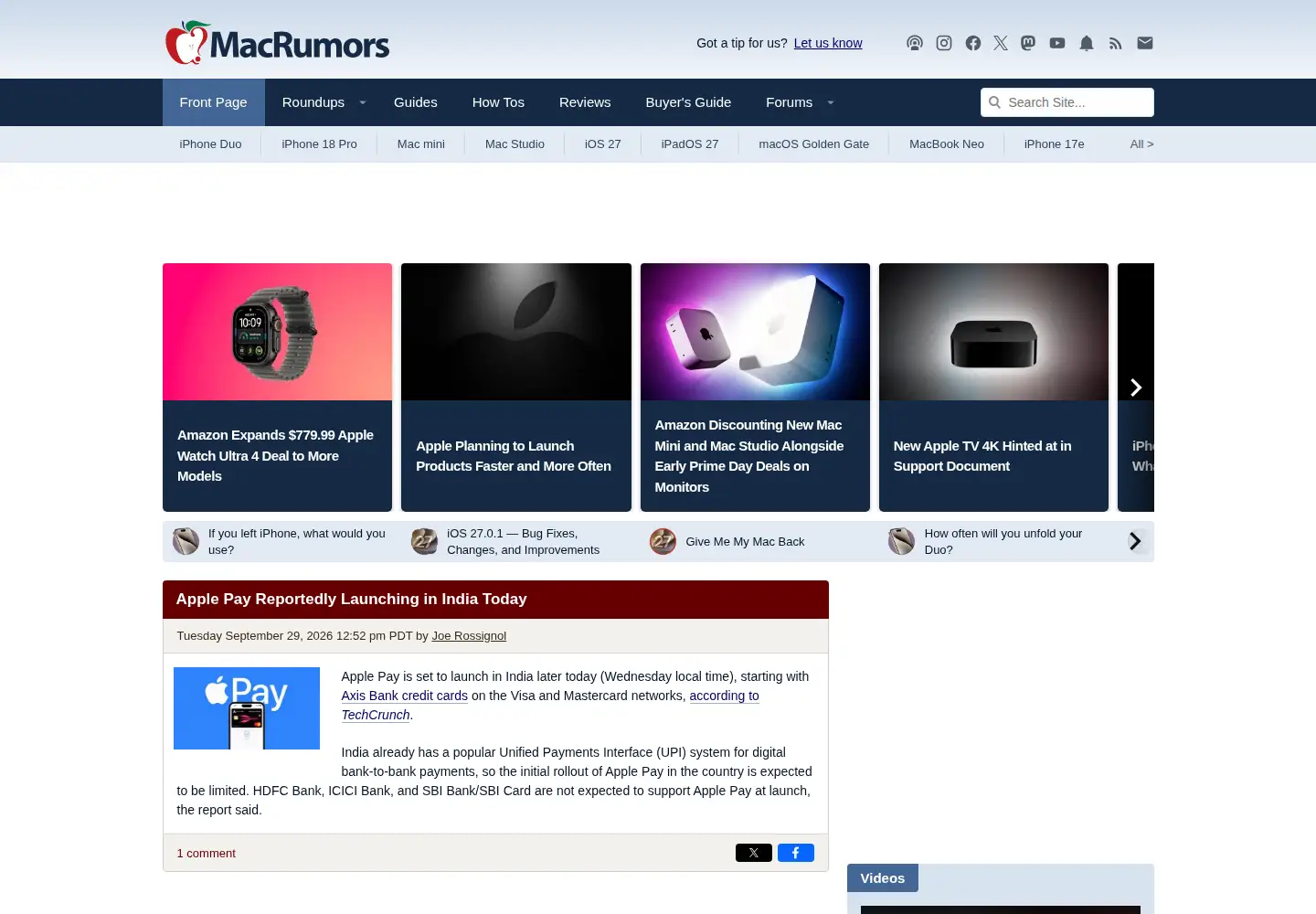Visit MacRumors Instagram via header icon

944,43
